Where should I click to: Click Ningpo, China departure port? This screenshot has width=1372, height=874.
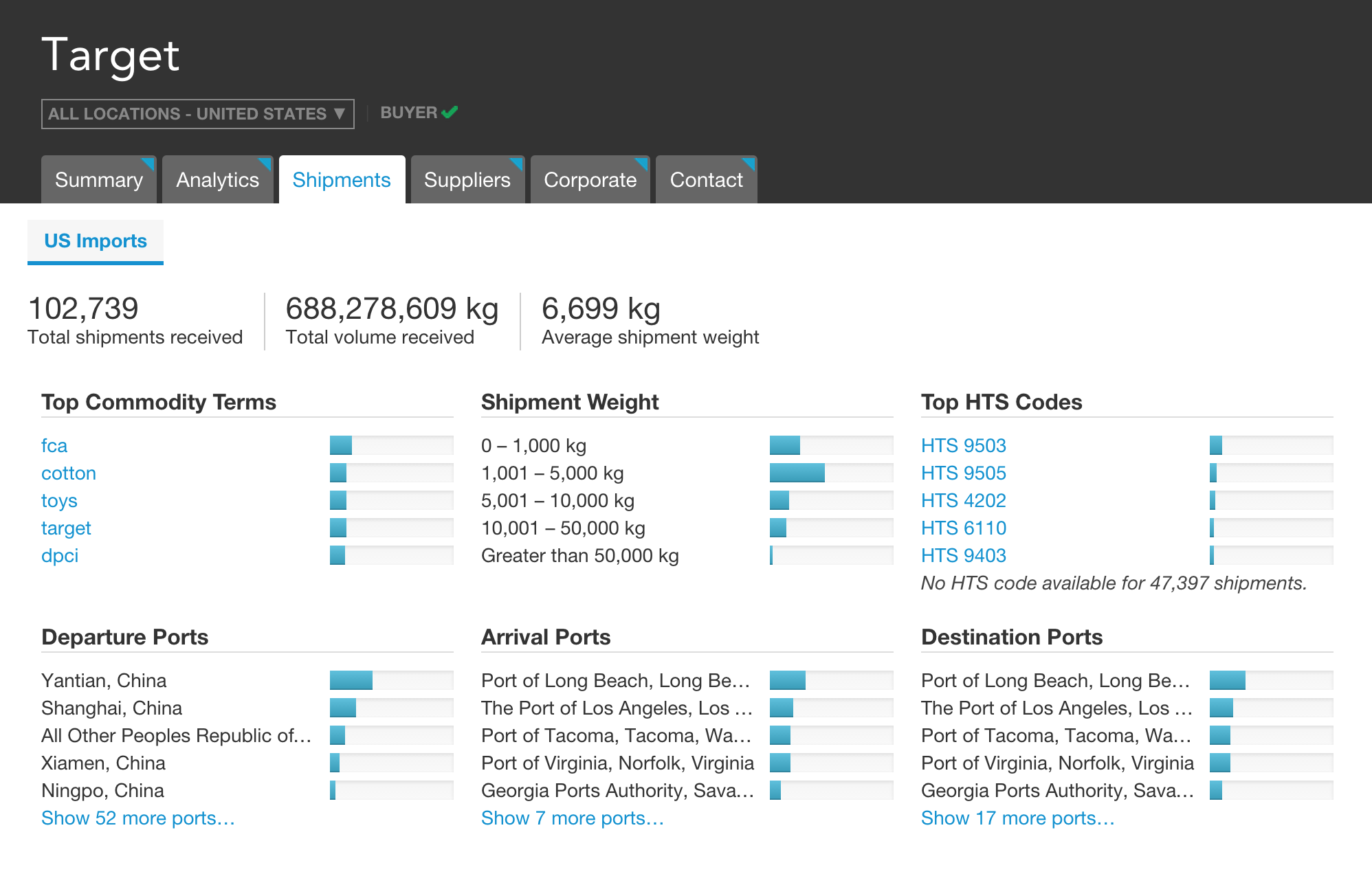pos(103,791)
